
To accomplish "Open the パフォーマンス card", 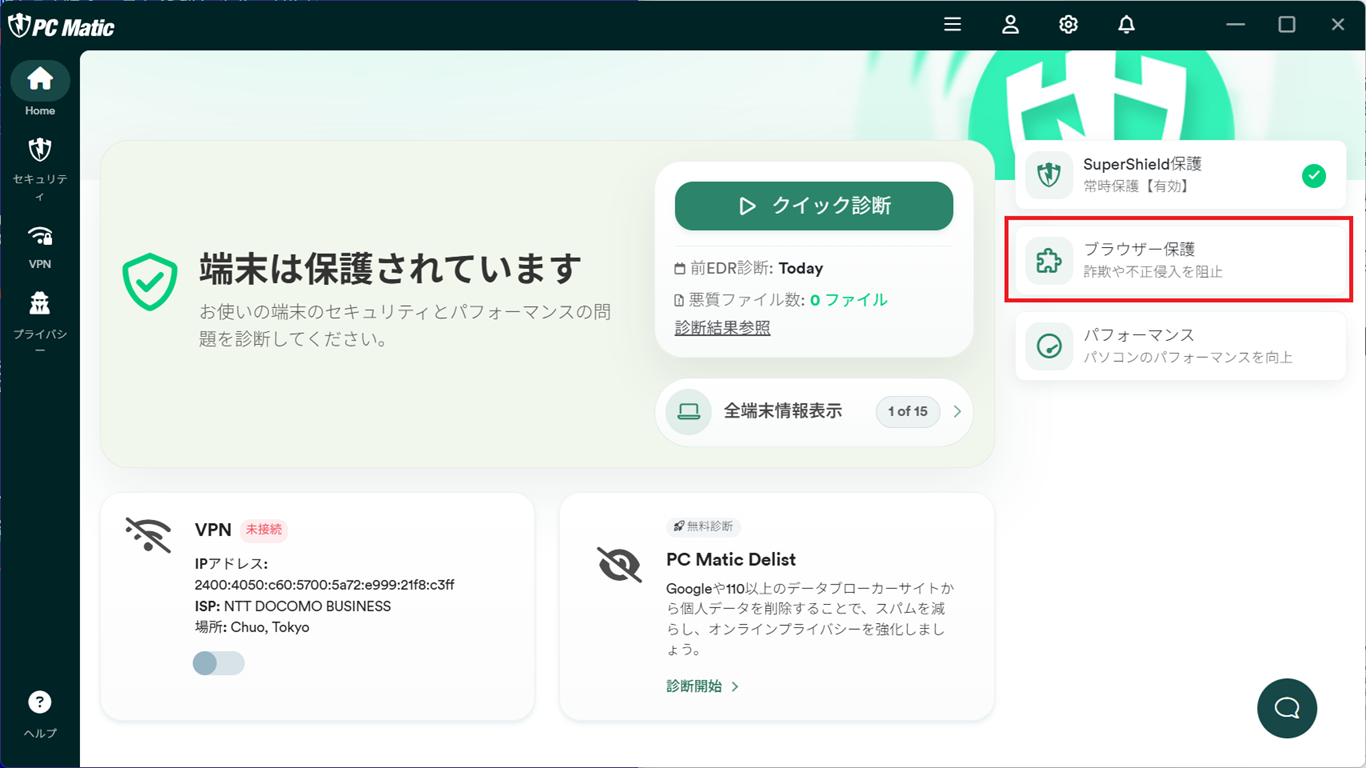I will [1181, 347].
